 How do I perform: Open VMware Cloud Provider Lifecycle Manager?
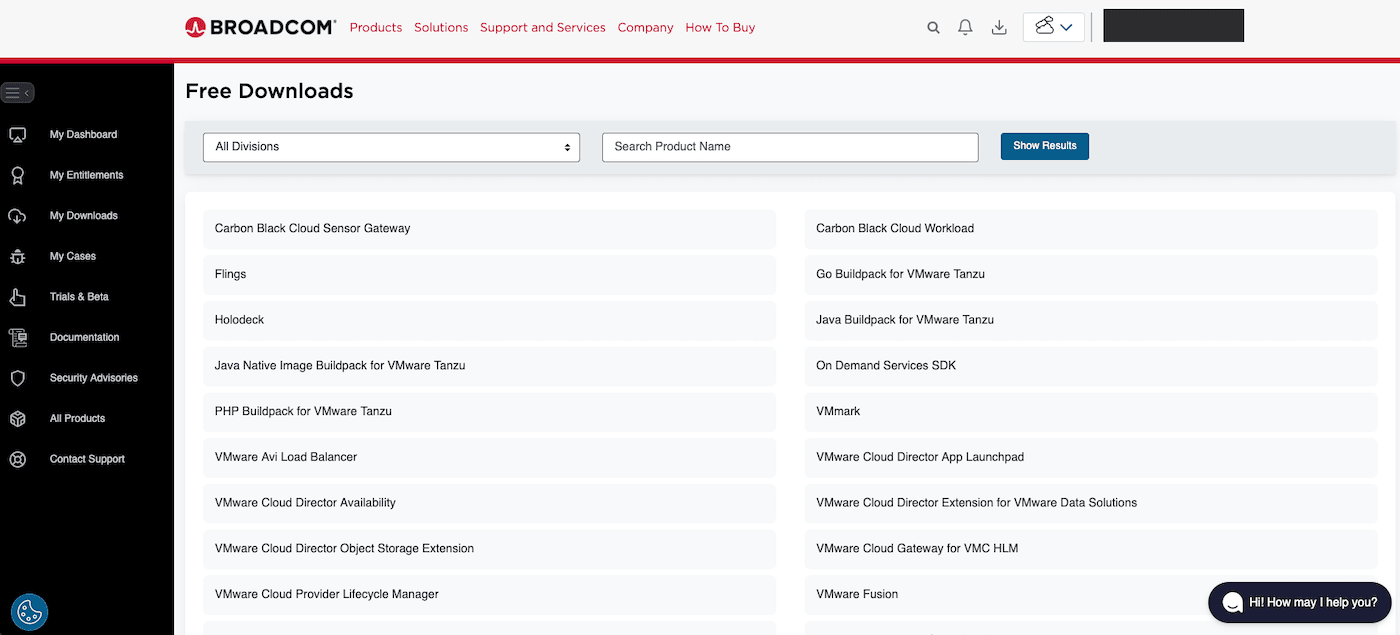(x=489, y=595)
